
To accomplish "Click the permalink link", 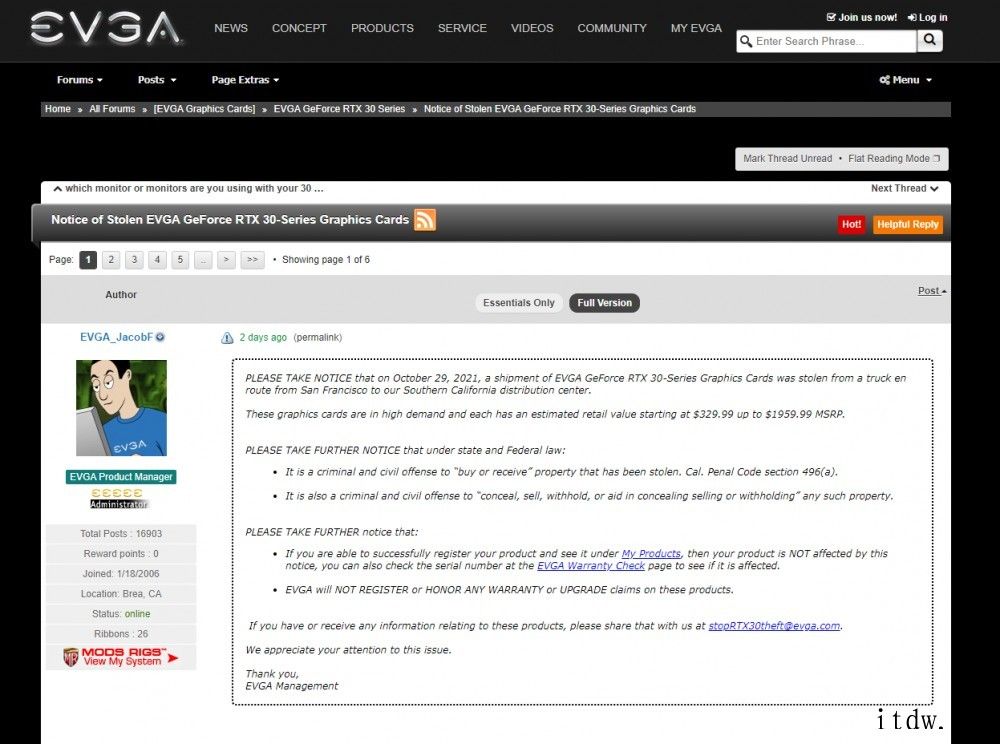I will click(x=318, y=338).
